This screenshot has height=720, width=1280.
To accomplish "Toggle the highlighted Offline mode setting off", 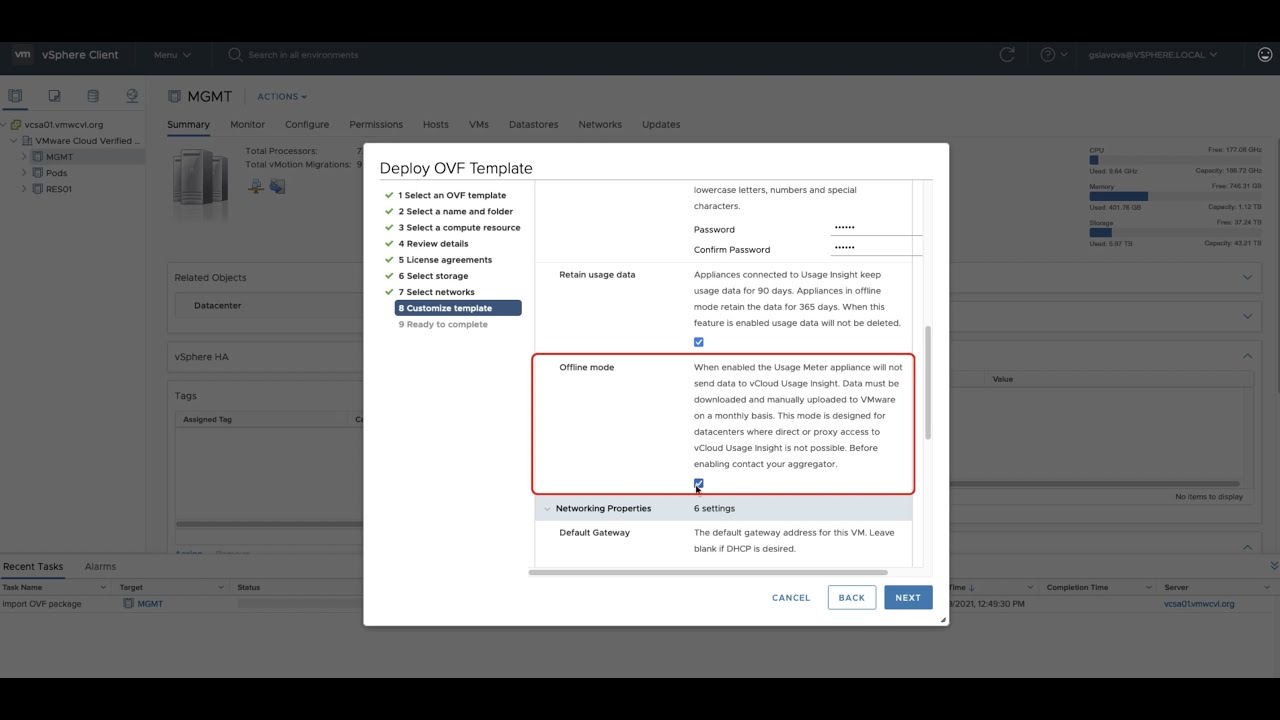I will pyautogui.click(x=698, y=483).
